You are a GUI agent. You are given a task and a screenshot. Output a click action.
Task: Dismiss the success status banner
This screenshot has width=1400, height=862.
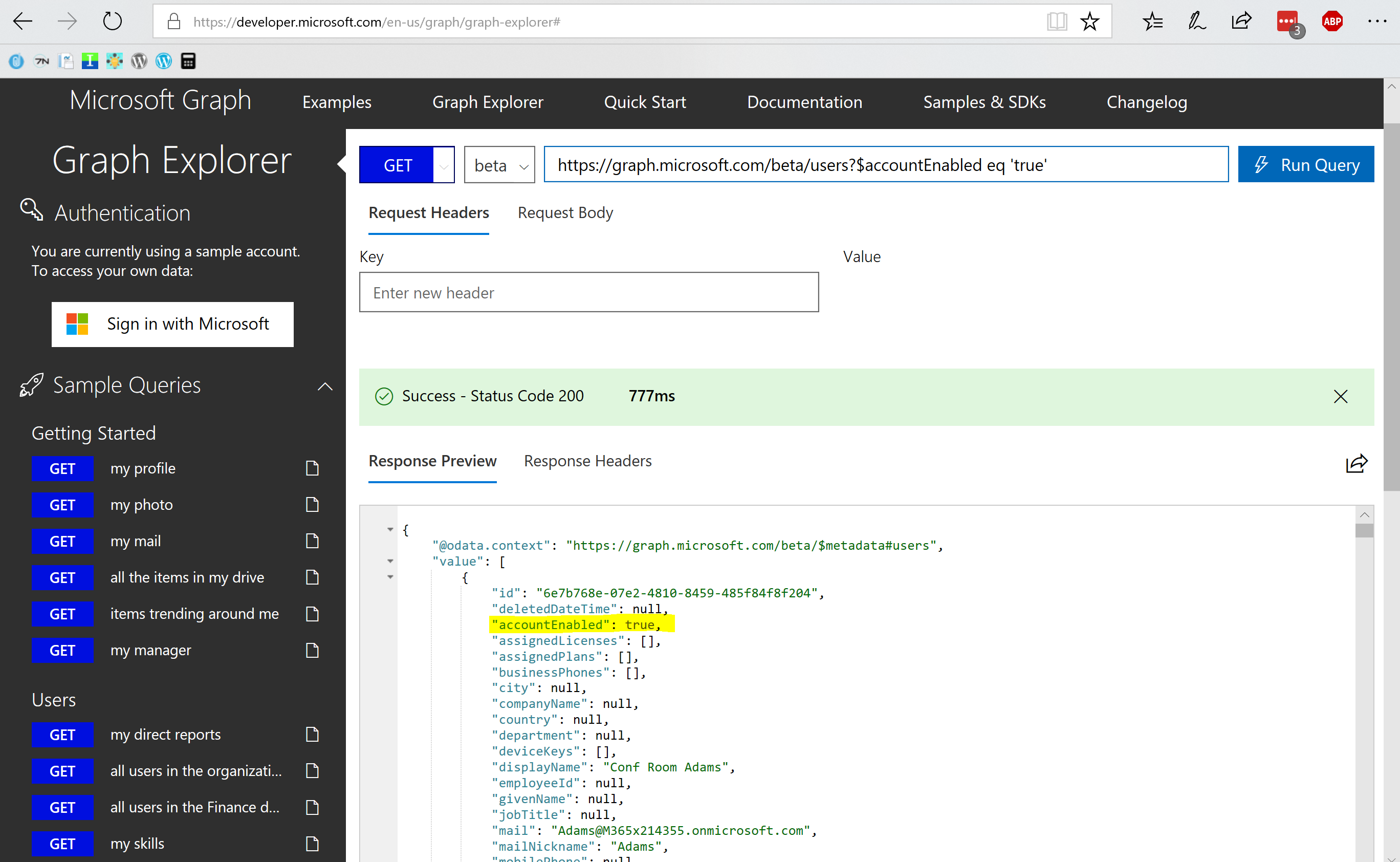[1341, 396]
